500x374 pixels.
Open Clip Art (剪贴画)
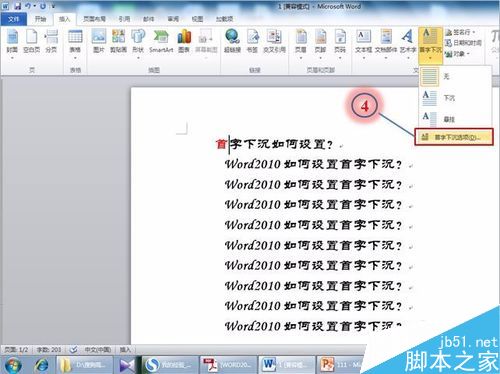118,41
